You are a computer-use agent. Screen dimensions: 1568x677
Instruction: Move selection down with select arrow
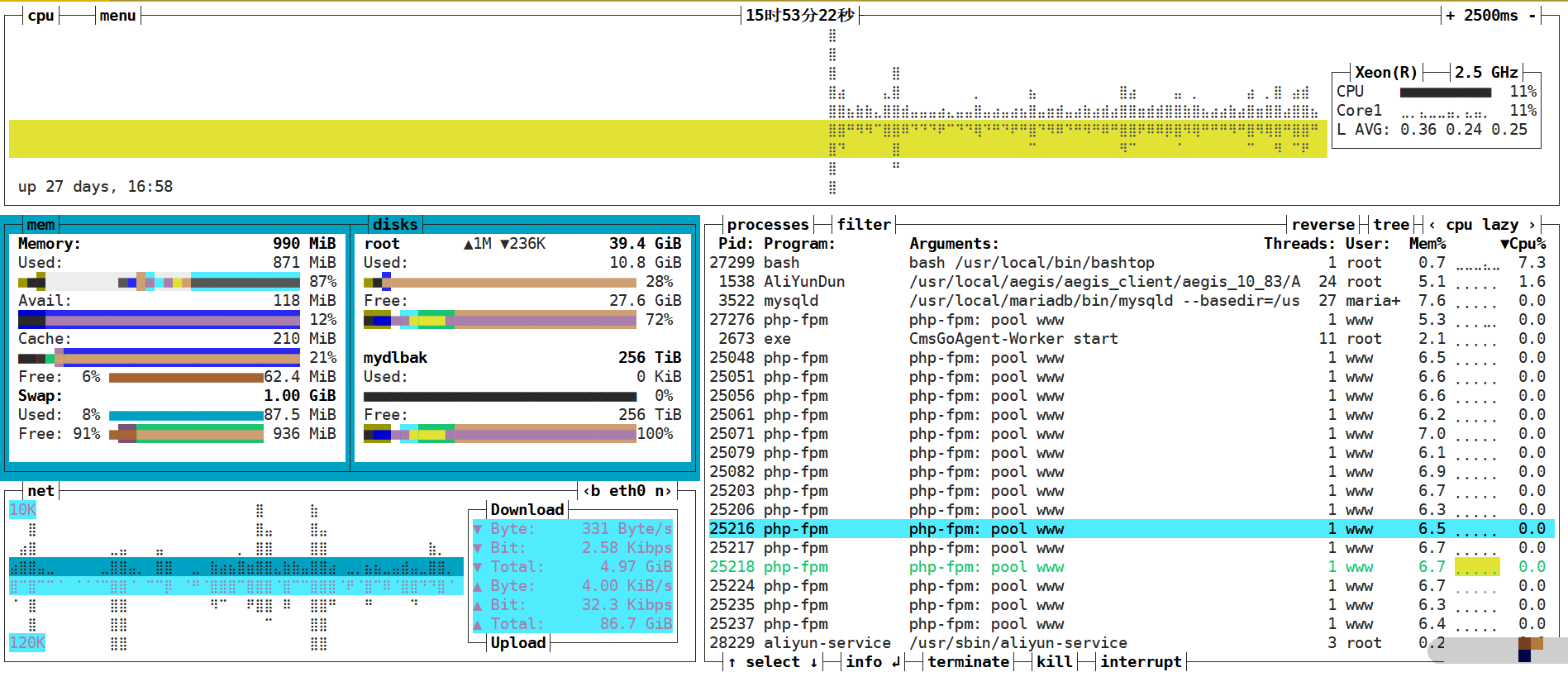click(813, 662)
